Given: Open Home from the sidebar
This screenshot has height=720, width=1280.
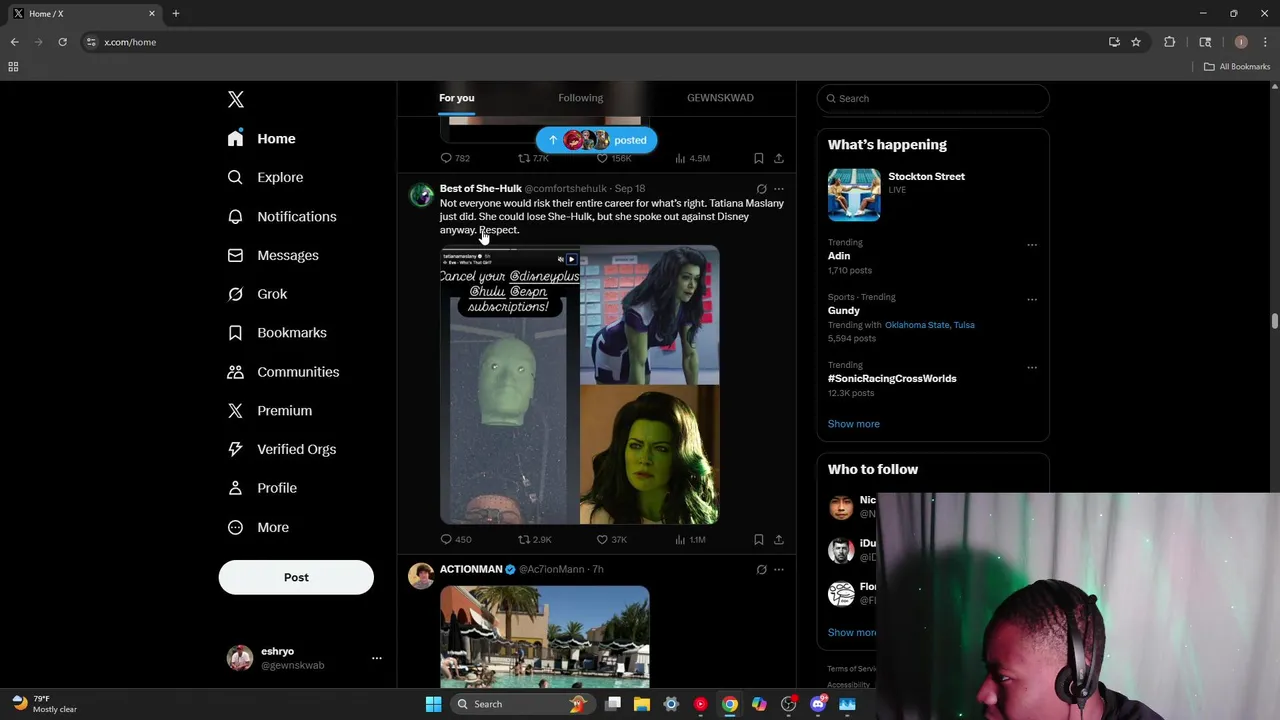Looking at the screenshot, I should [262, 139].
